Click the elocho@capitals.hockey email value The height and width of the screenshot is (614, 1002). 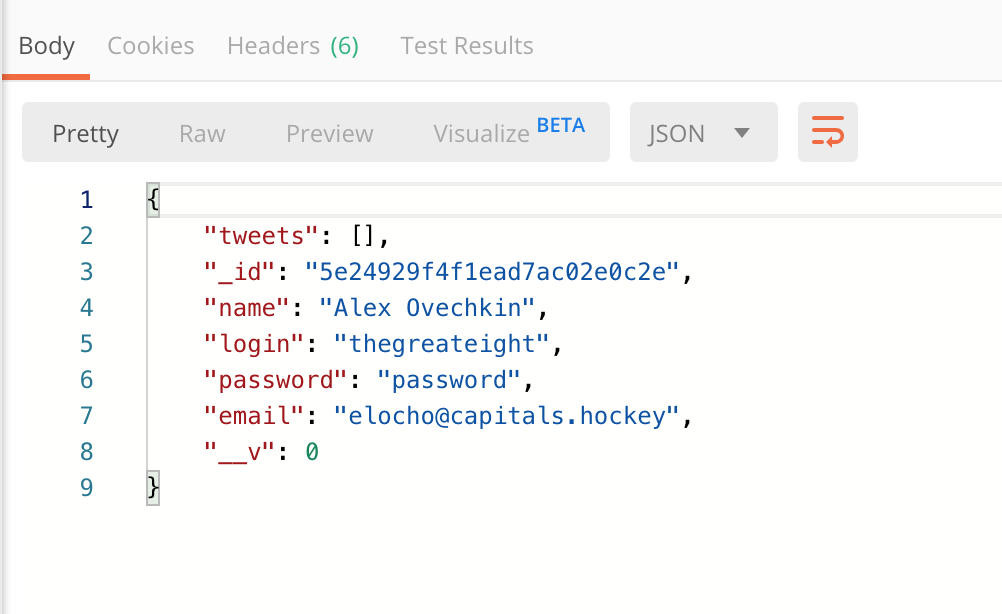pyautogui.click(x=506, y=416)
